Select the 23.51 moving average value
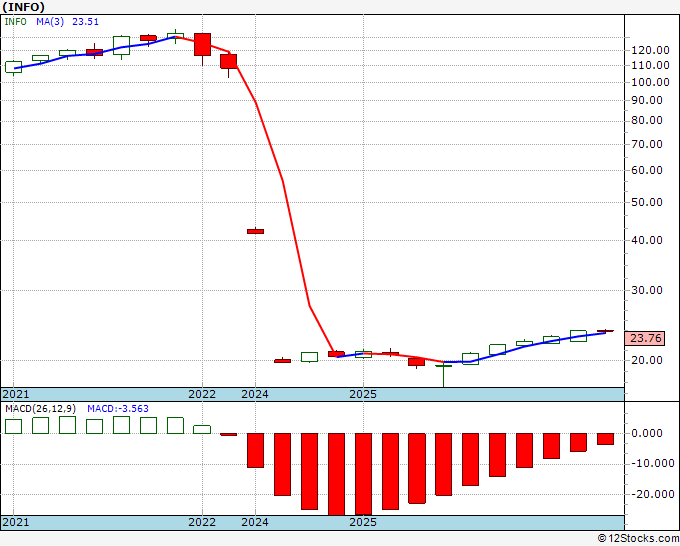 click(x=85, y=22)
